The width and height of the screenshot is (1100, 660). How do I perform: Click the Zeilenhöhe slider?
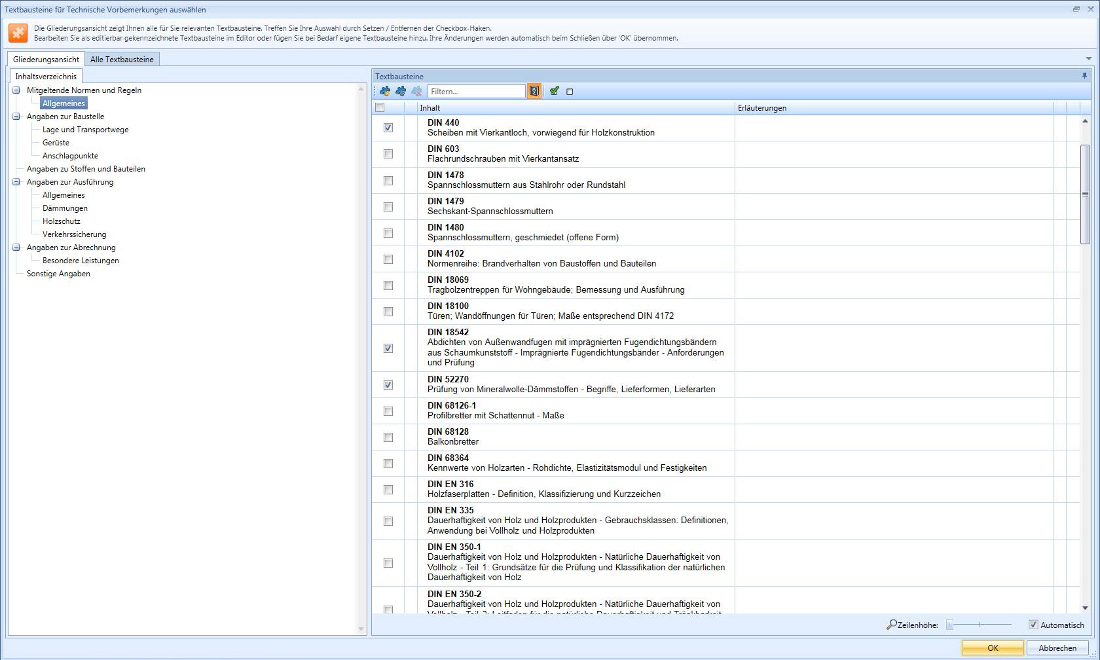(979, 625)
